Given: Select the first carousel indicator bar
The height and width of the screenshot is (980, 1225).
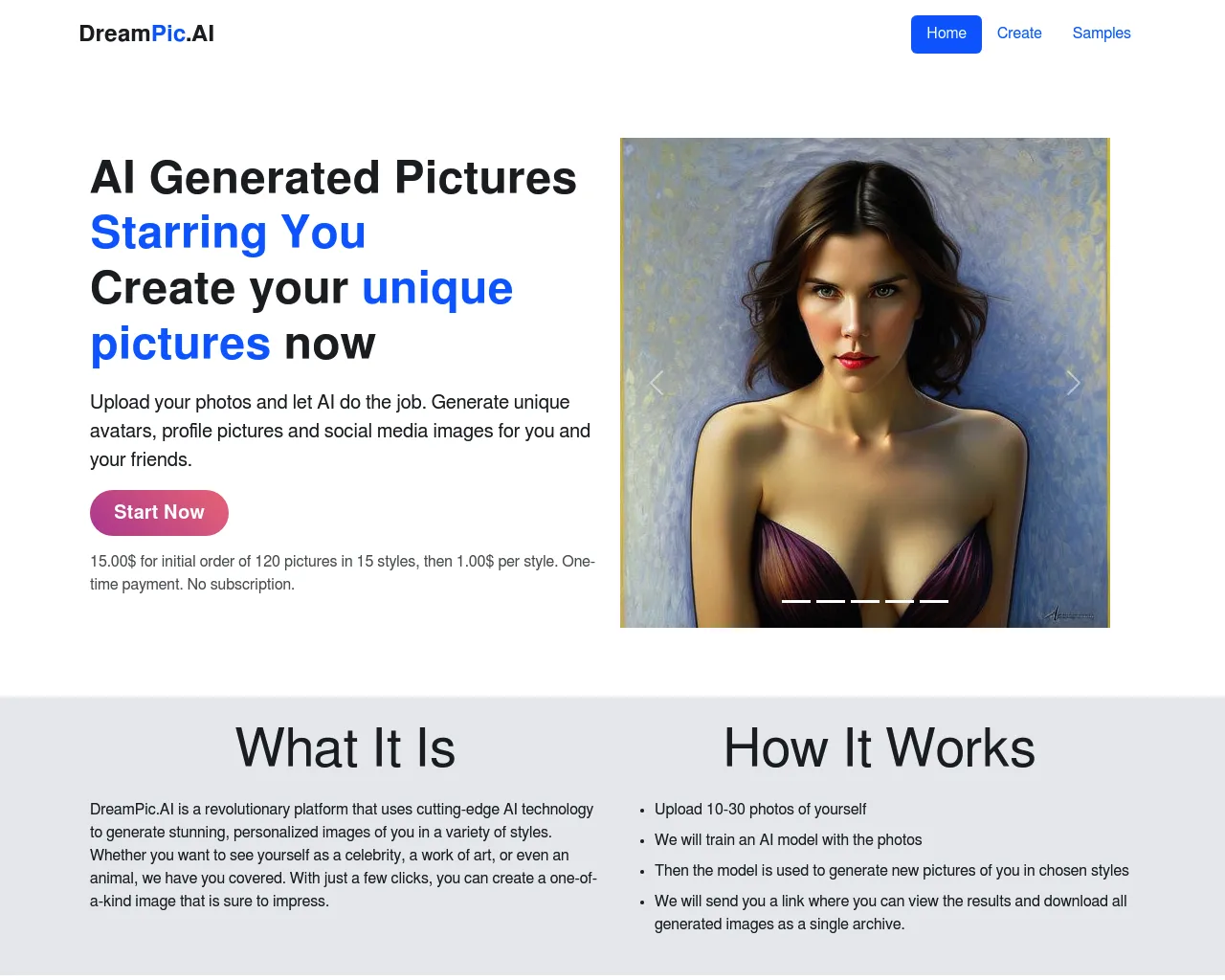Looking at the screenshot, I should [x=796, y=601].
